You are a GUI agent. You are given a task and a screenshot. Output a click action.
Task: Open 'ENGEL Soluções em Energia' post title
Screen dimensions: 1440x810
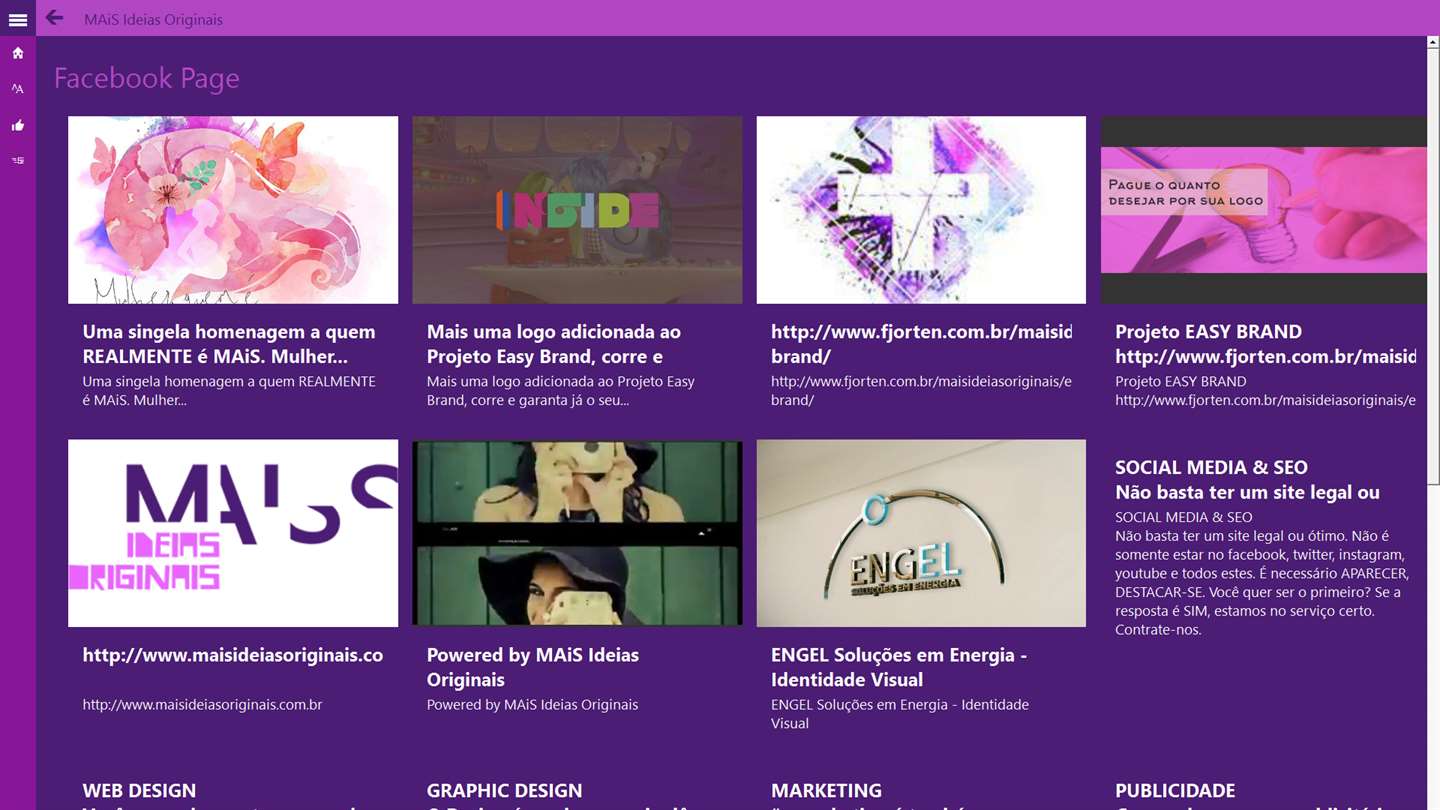(x=899, y=667)
